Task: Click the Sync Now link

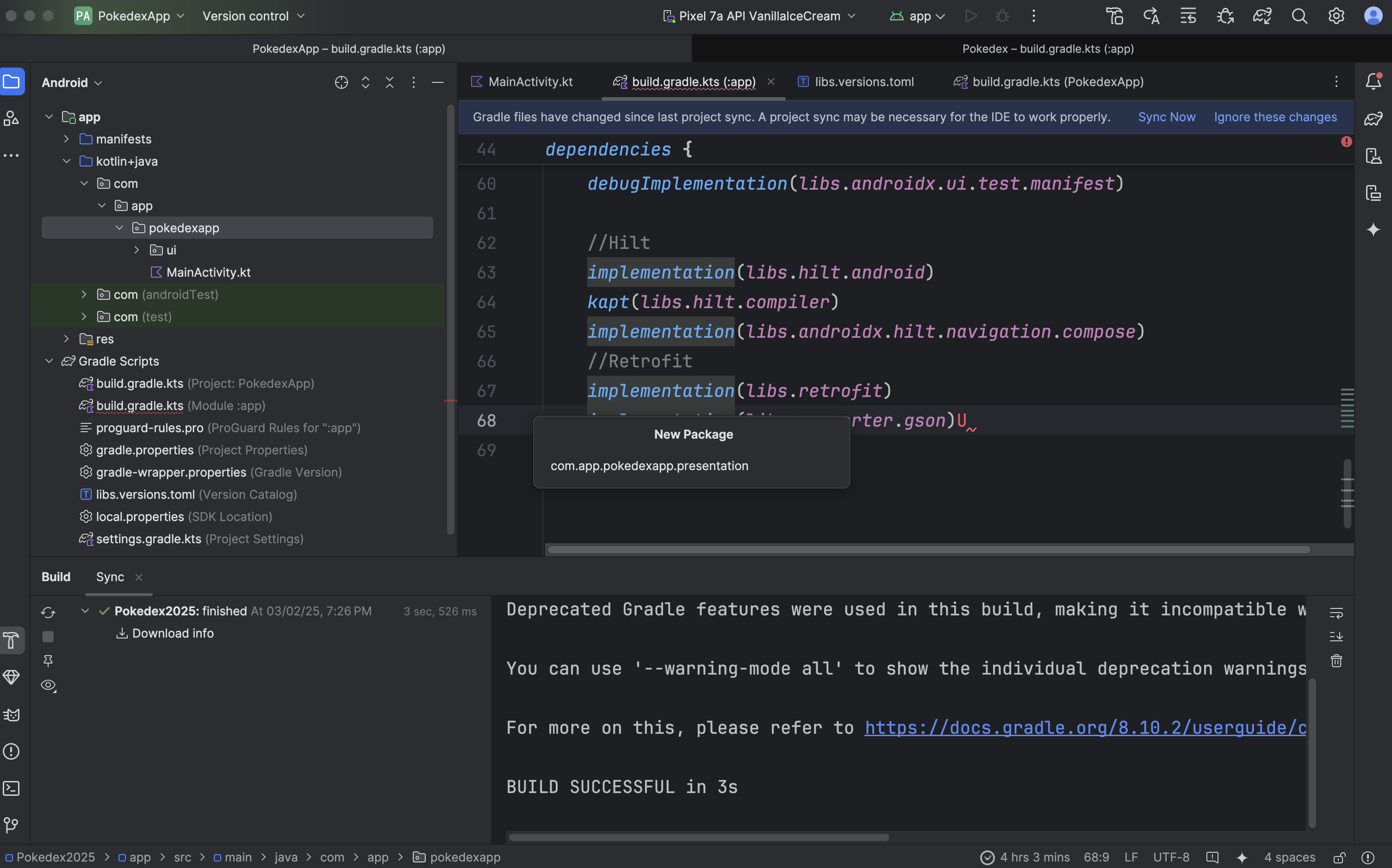Action: (x=1167, y=117)
